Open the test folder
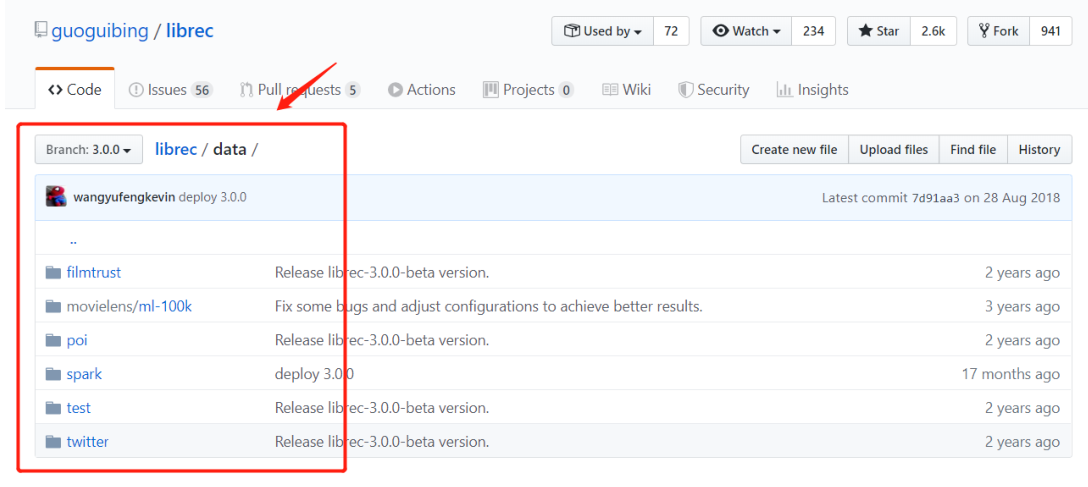The height and width of the screenshot is (487, 1088). point(78,408)
